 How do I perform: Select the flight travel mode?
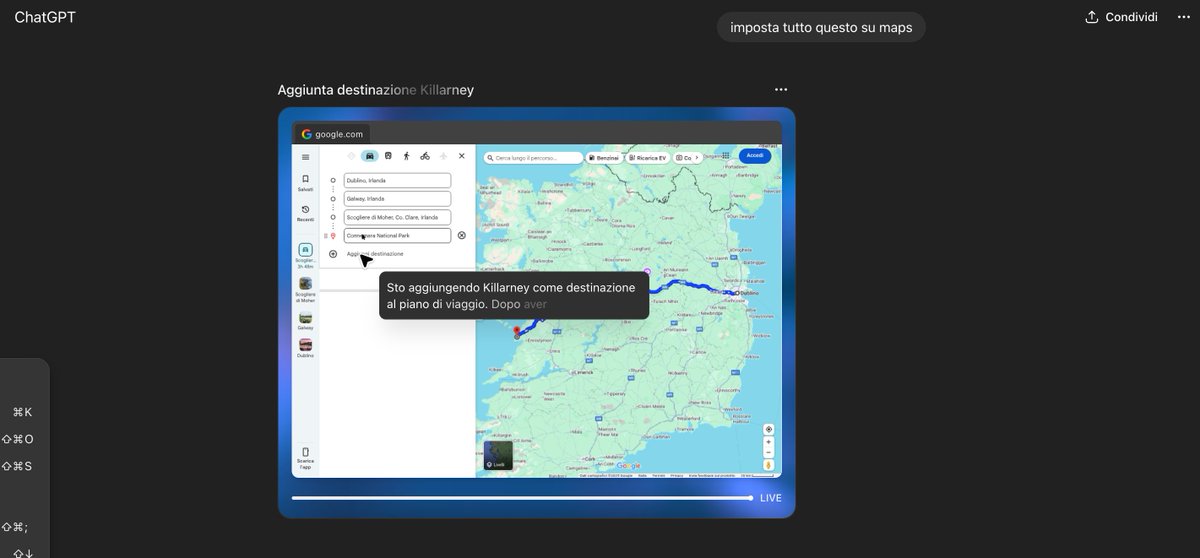(x=443, y=156)
